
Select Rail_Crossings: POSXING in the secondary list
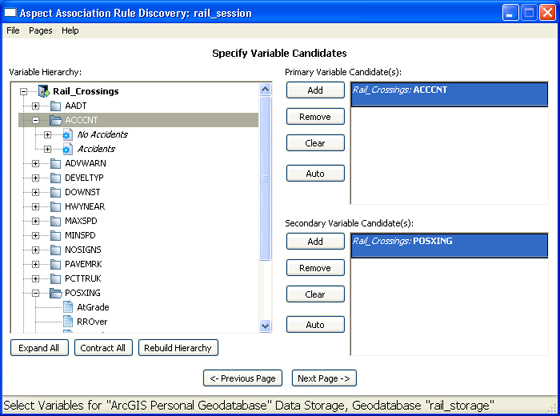click(449, 245)
